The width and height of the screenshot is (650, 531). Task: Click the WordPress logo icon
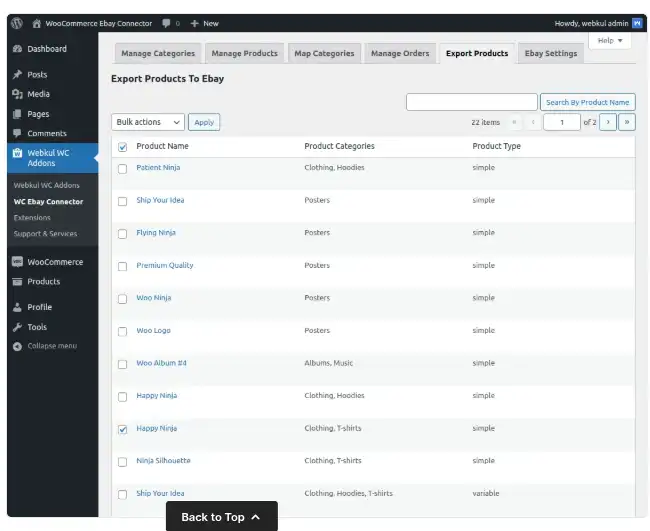pos(17,23)
